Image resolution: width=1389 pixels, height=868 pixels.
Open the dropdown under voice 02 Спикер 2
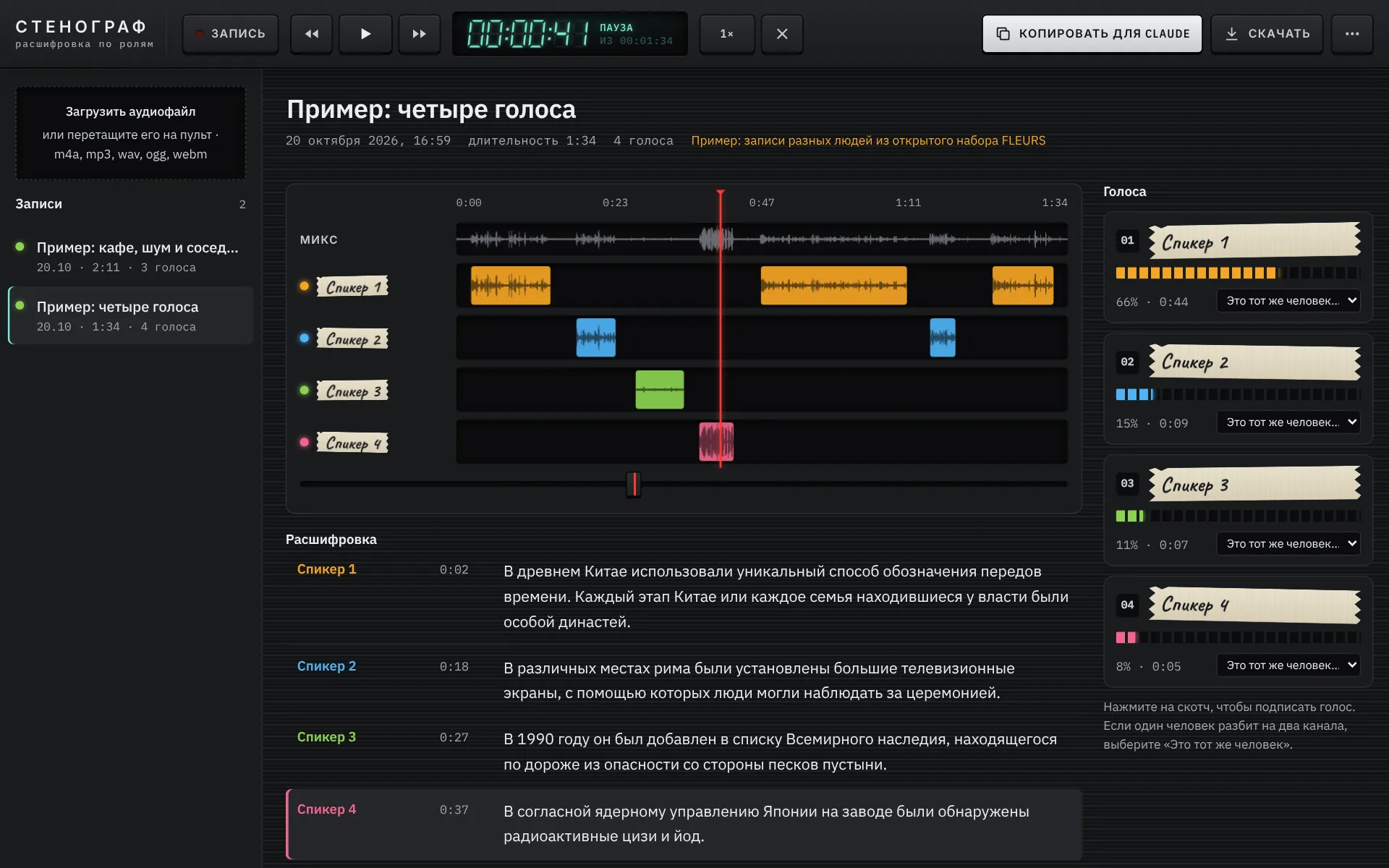point(1288,422)
